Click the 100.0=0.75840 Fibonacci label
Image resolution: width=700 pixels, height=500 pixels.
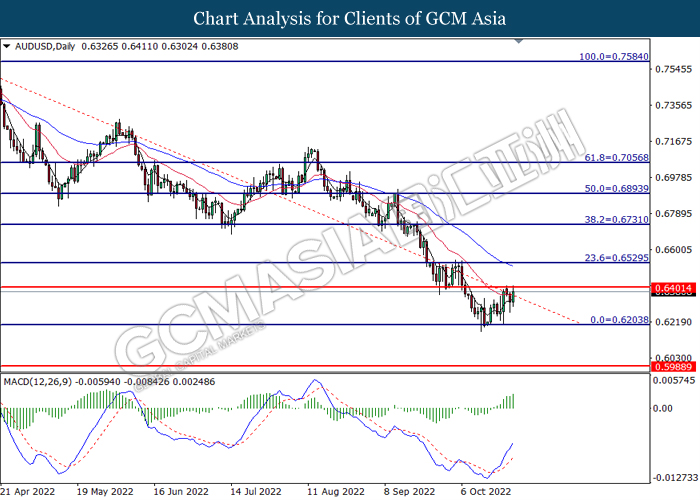[614, 57]
